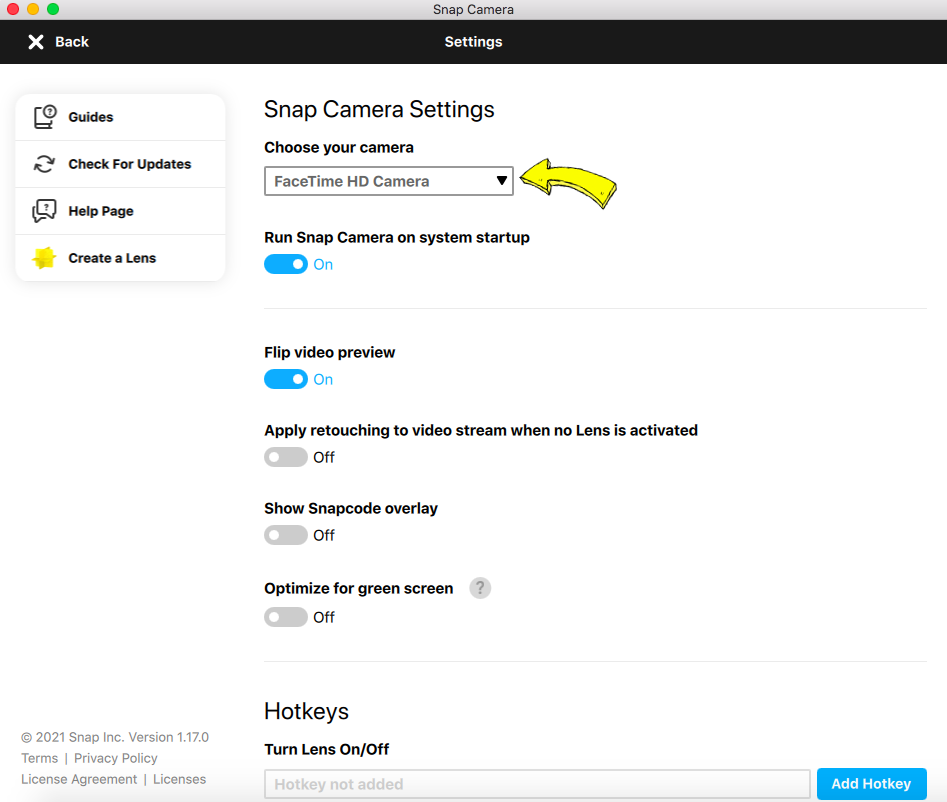Screen dimensions: 947x802
Task: Click the green screen question mark icon
Action: tap(480, 588)
